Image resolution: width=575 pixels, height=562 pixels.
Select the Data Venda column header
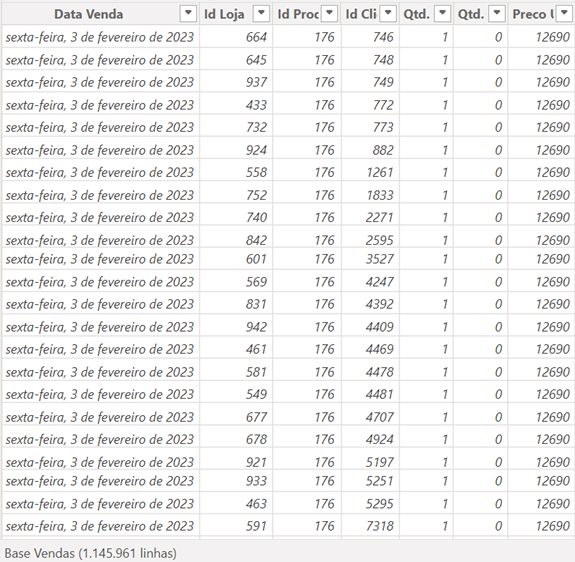(89, 14)
